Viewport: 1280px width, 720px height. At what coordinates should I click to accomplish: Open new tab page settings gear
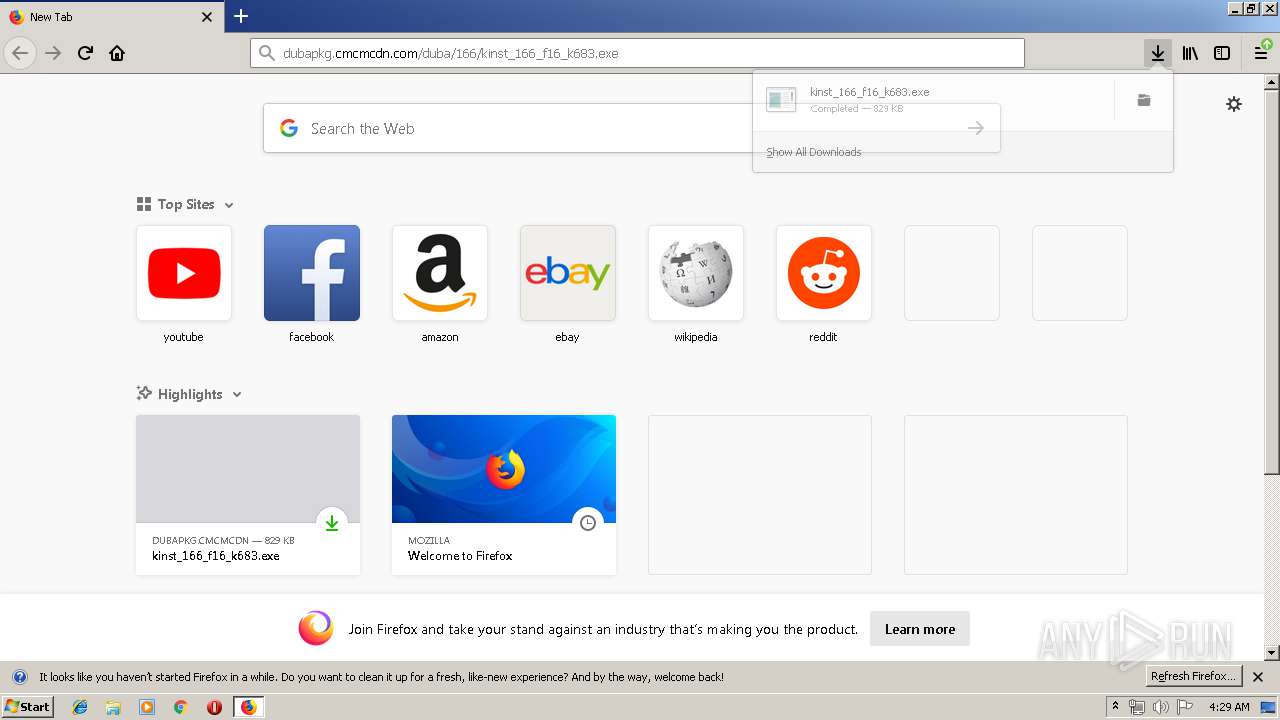pyautogui.click(x=1234, y=104)
